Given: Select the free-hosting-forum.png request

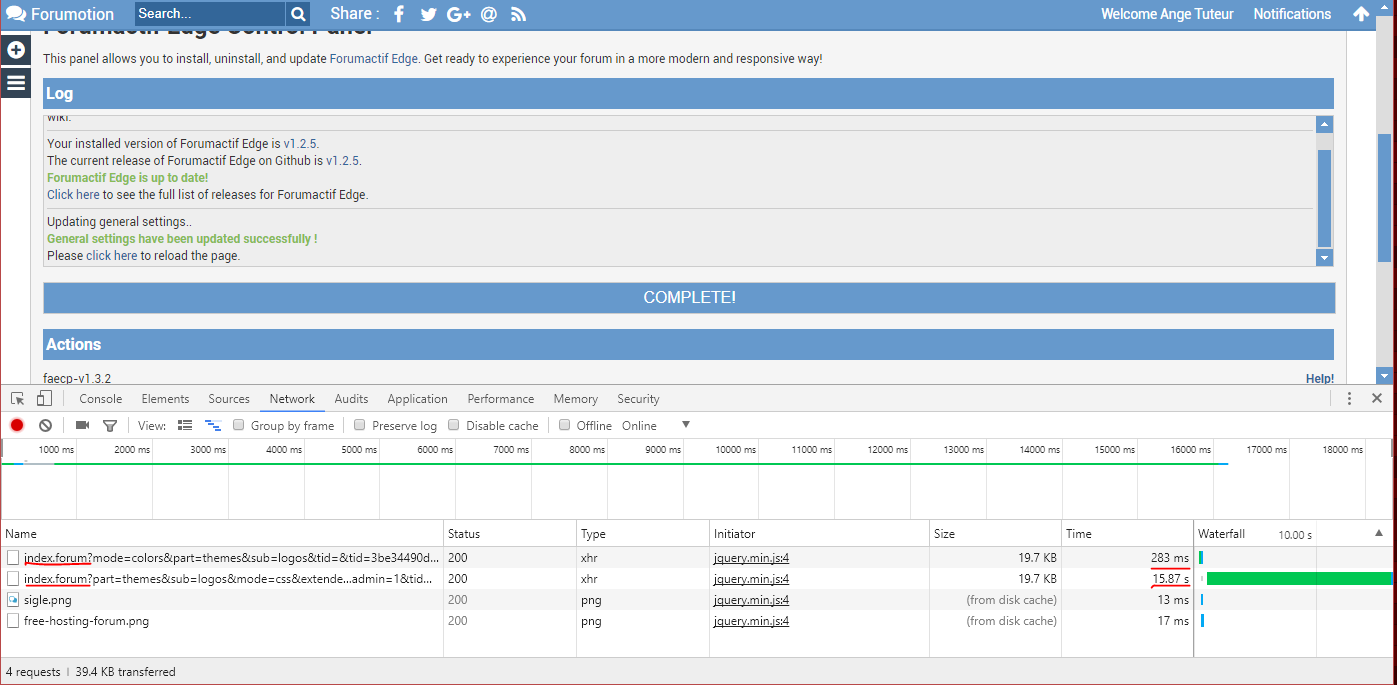Looking at the screenshot, I should 597,621.
